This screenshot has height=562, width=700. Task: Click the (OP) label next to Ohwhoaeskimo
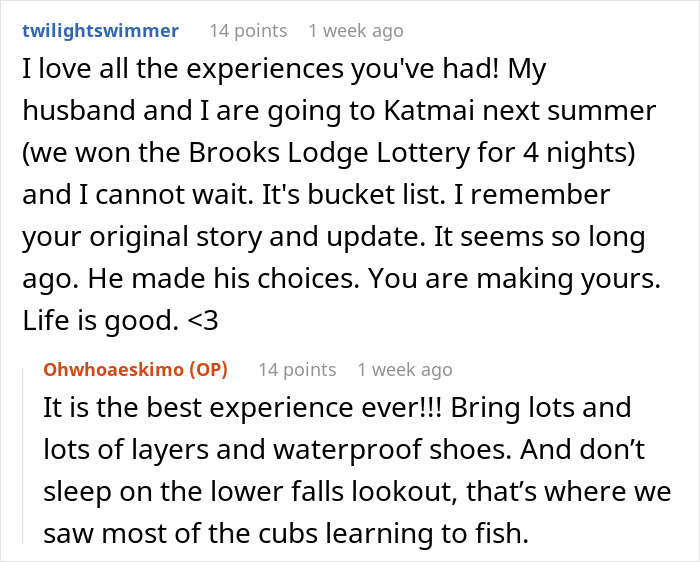point(208,370)
